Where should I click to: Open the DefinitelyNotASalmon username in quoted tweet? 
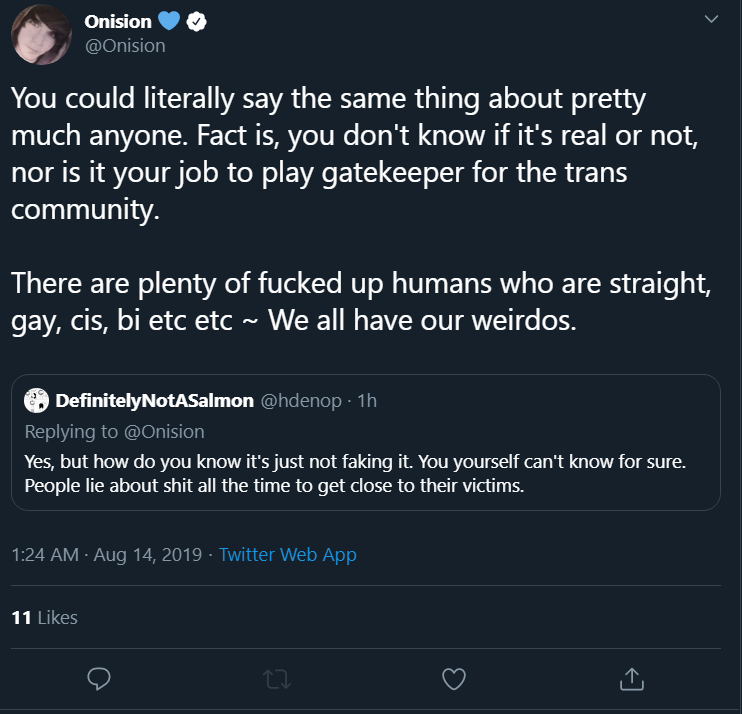click(155, 401)
